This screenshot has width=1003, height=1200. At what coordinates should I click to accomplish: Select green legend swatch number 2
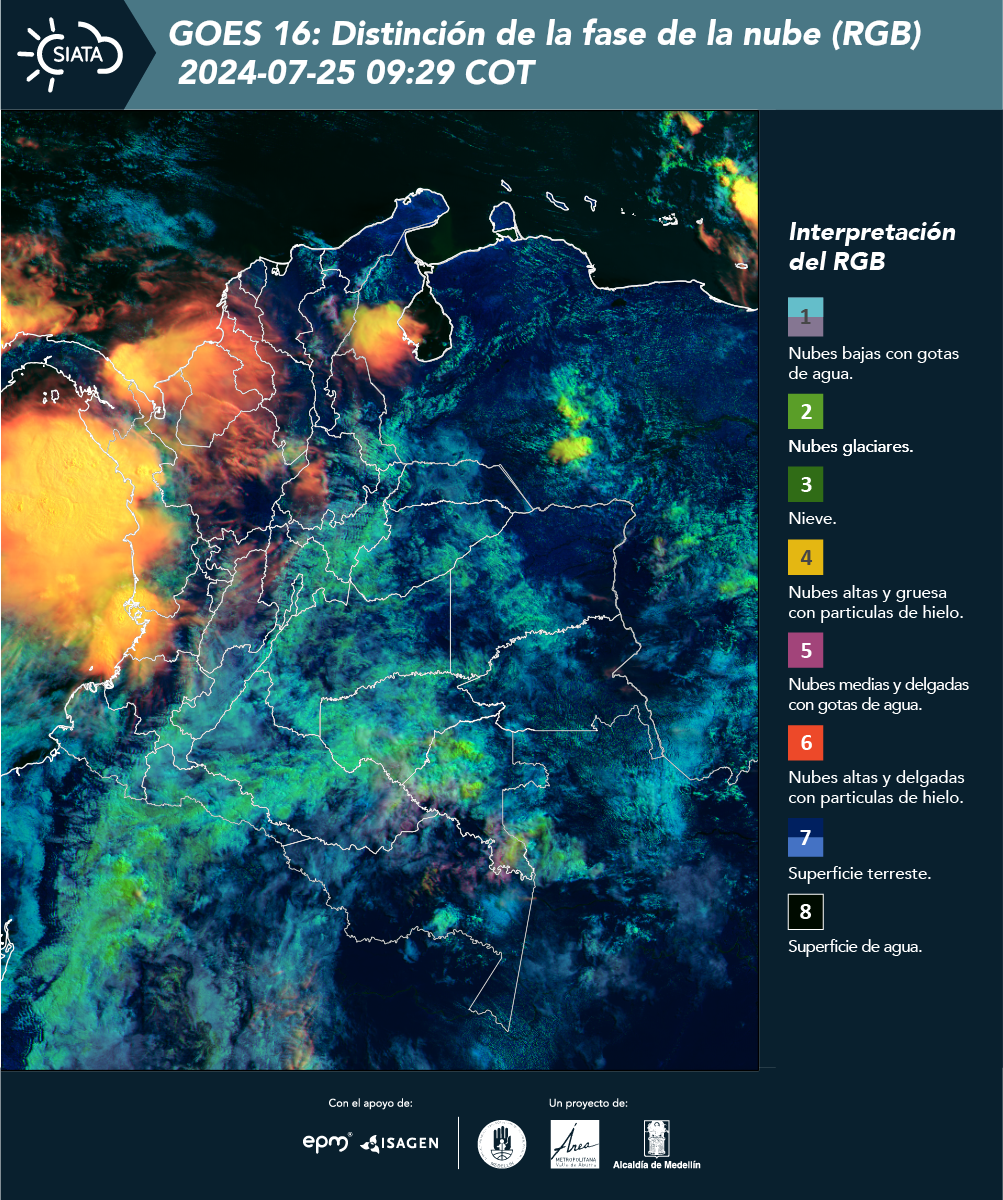(x=805, y=411)
